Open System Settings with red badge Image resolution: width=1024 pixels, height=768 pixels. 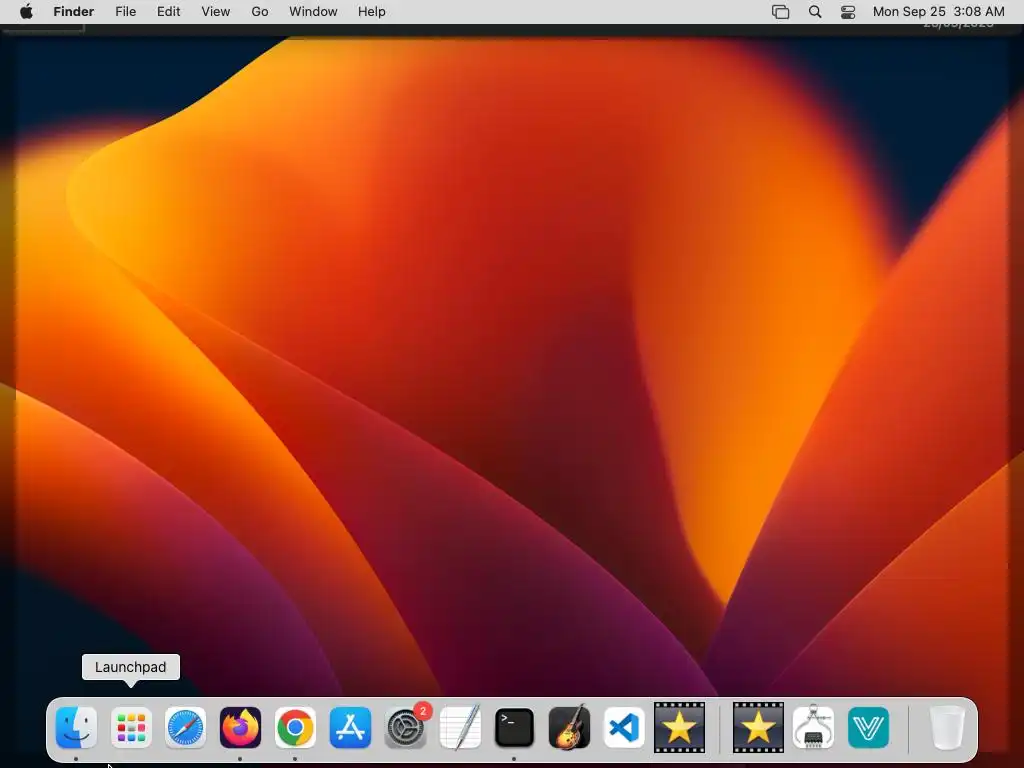point(406,728)
